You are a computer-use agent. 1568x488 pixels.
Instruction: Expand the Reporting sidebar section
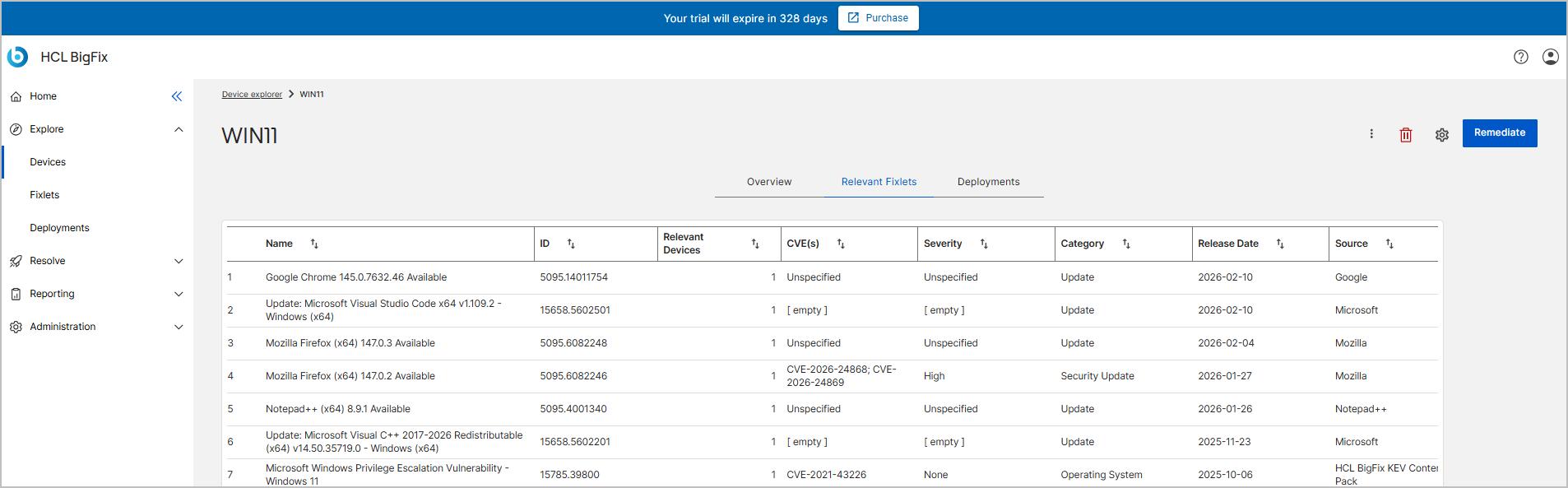click(x=179, y=294)
